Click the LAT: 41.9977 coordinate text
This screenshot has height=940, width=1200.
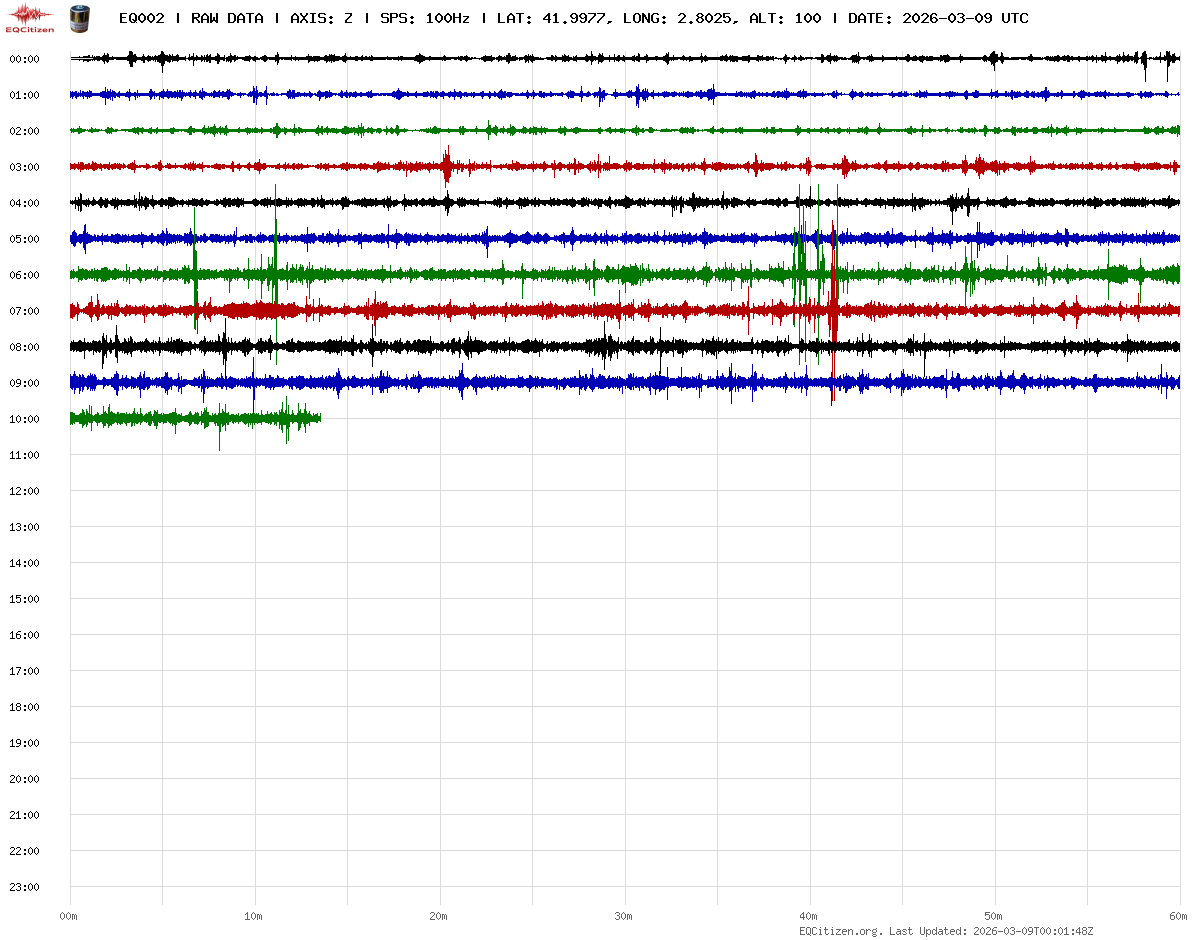pyautogui.click(x=553, y=18)
